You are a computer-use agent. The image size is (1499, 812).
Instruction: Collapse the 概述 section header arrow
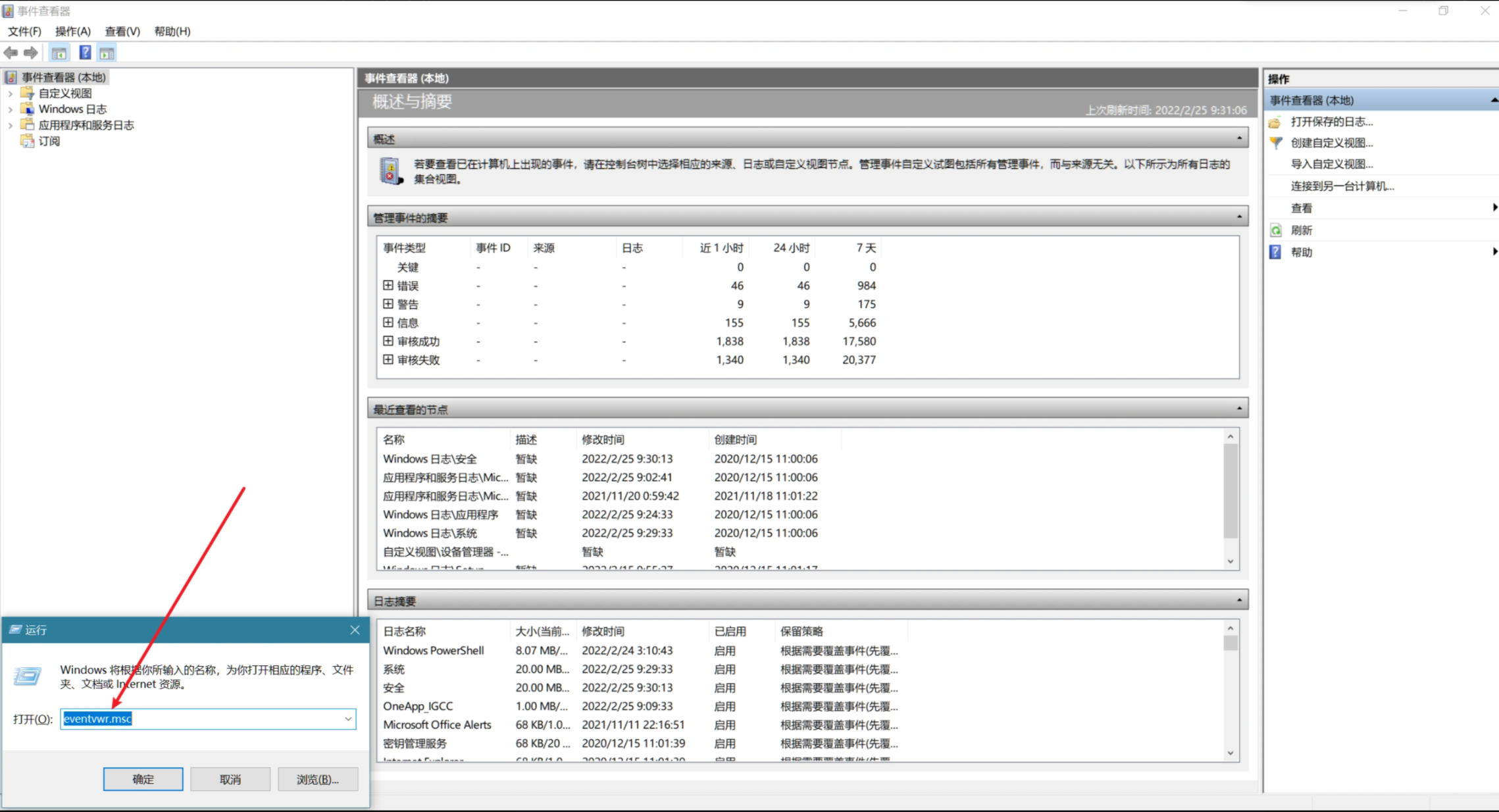coord(1239,138)
